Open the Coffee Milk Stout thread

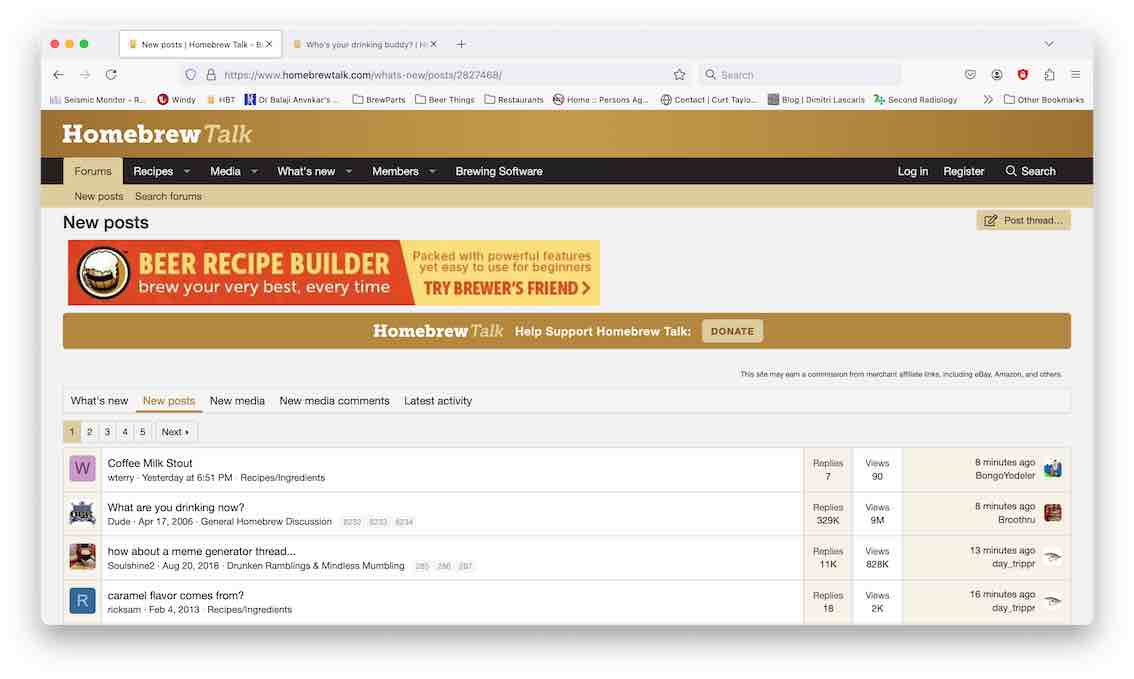[150, 463]
